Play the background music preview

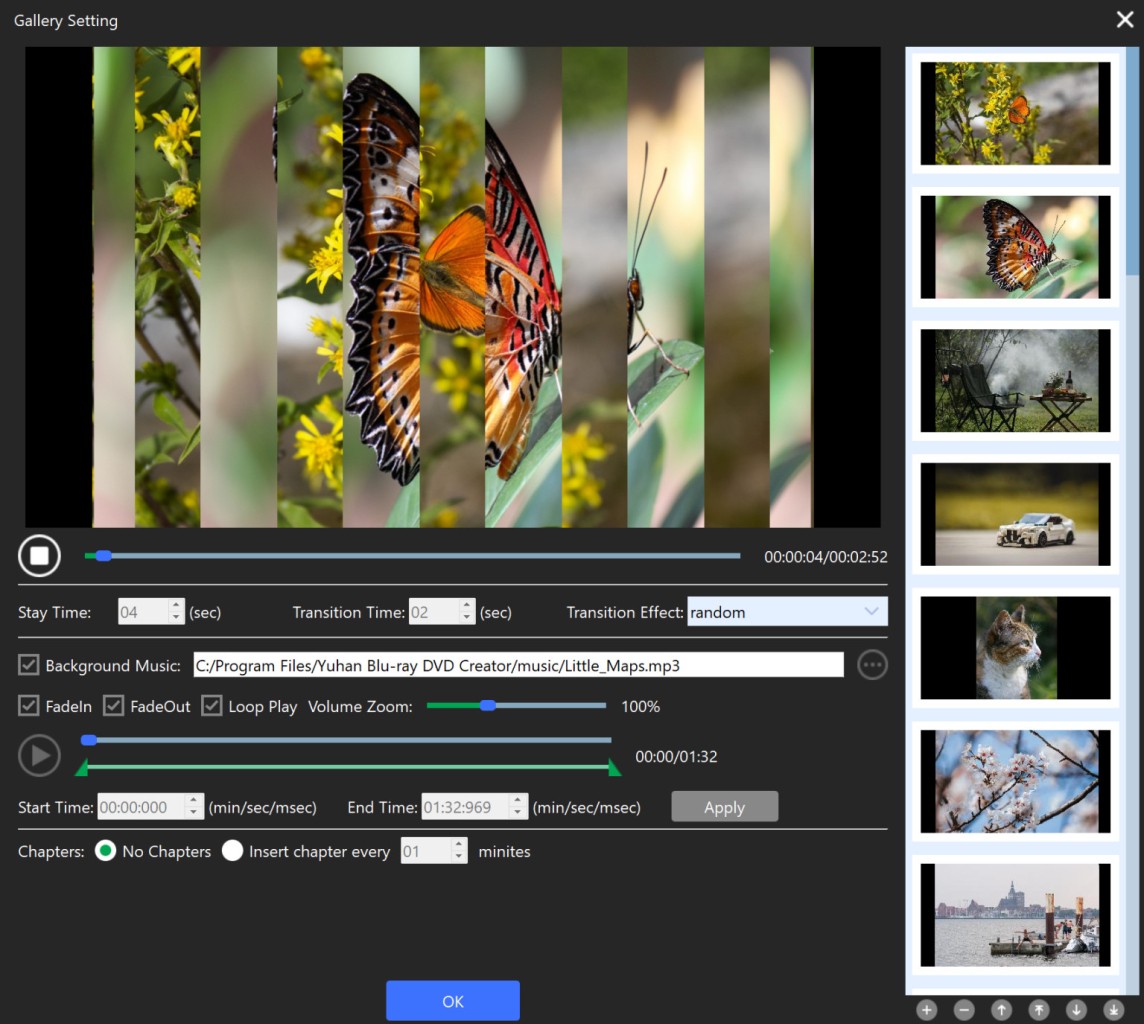(39, 756)
